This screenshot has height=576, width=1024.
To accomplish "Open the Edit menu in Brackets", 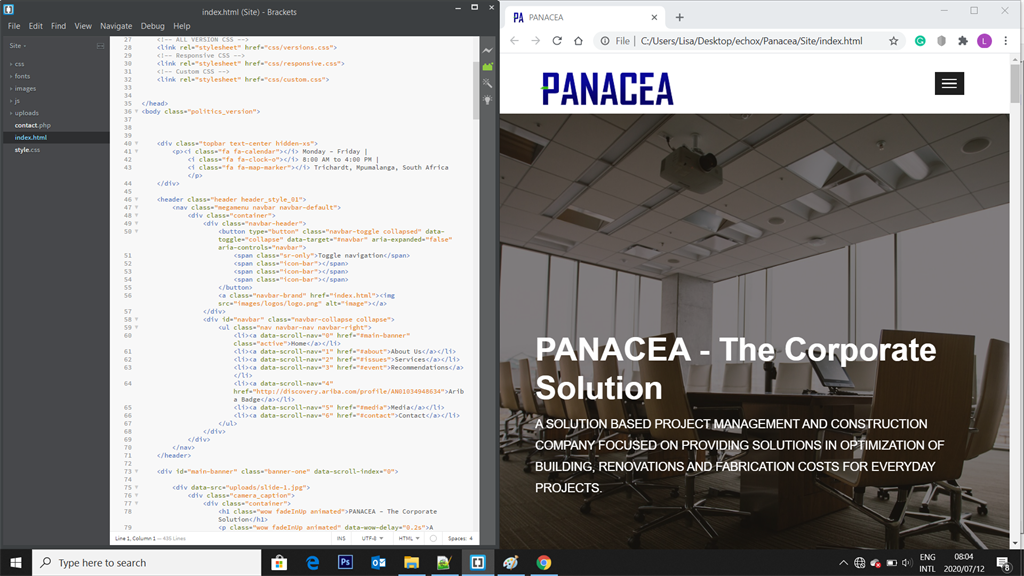I will pyautogui.click(x=35, y=26).
